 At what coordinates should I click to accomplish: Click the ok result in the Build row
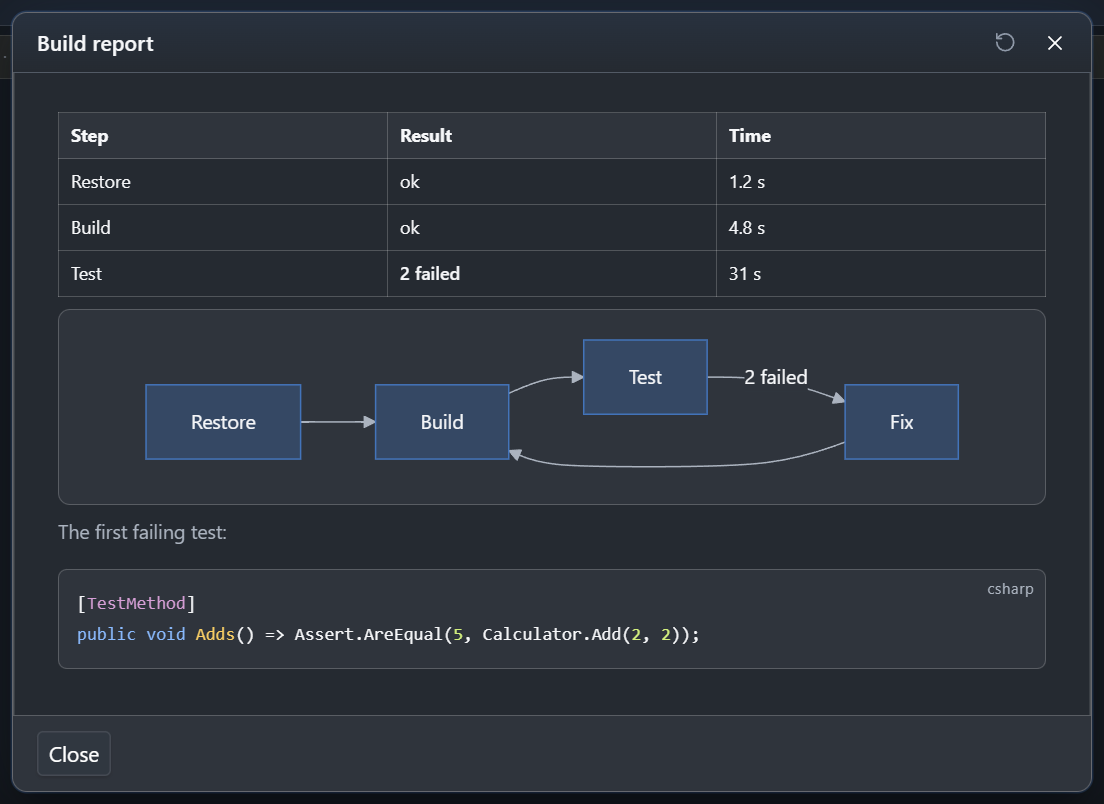tap(552, 227)
